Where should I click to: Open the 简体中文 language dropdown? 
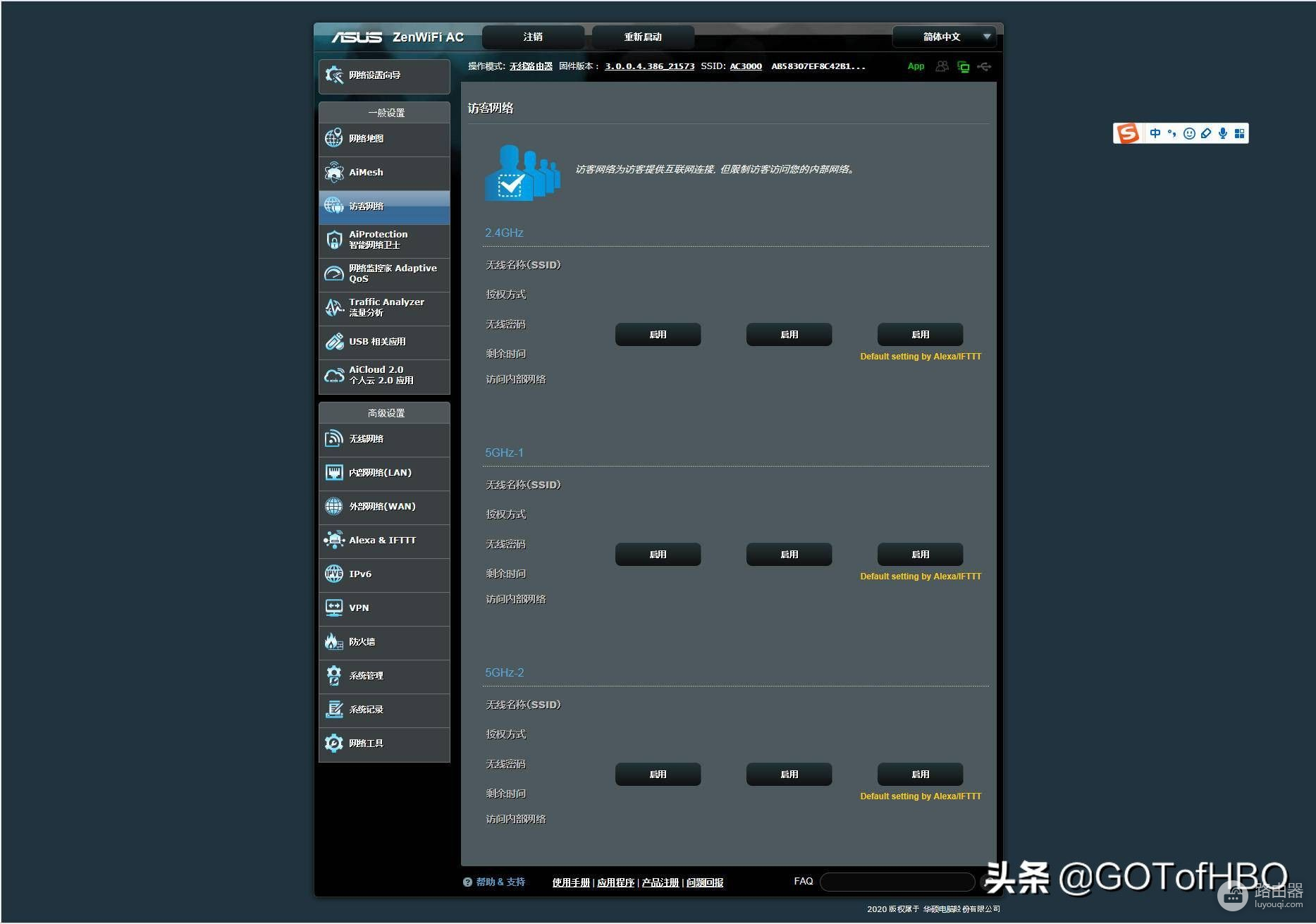[944, 37]
